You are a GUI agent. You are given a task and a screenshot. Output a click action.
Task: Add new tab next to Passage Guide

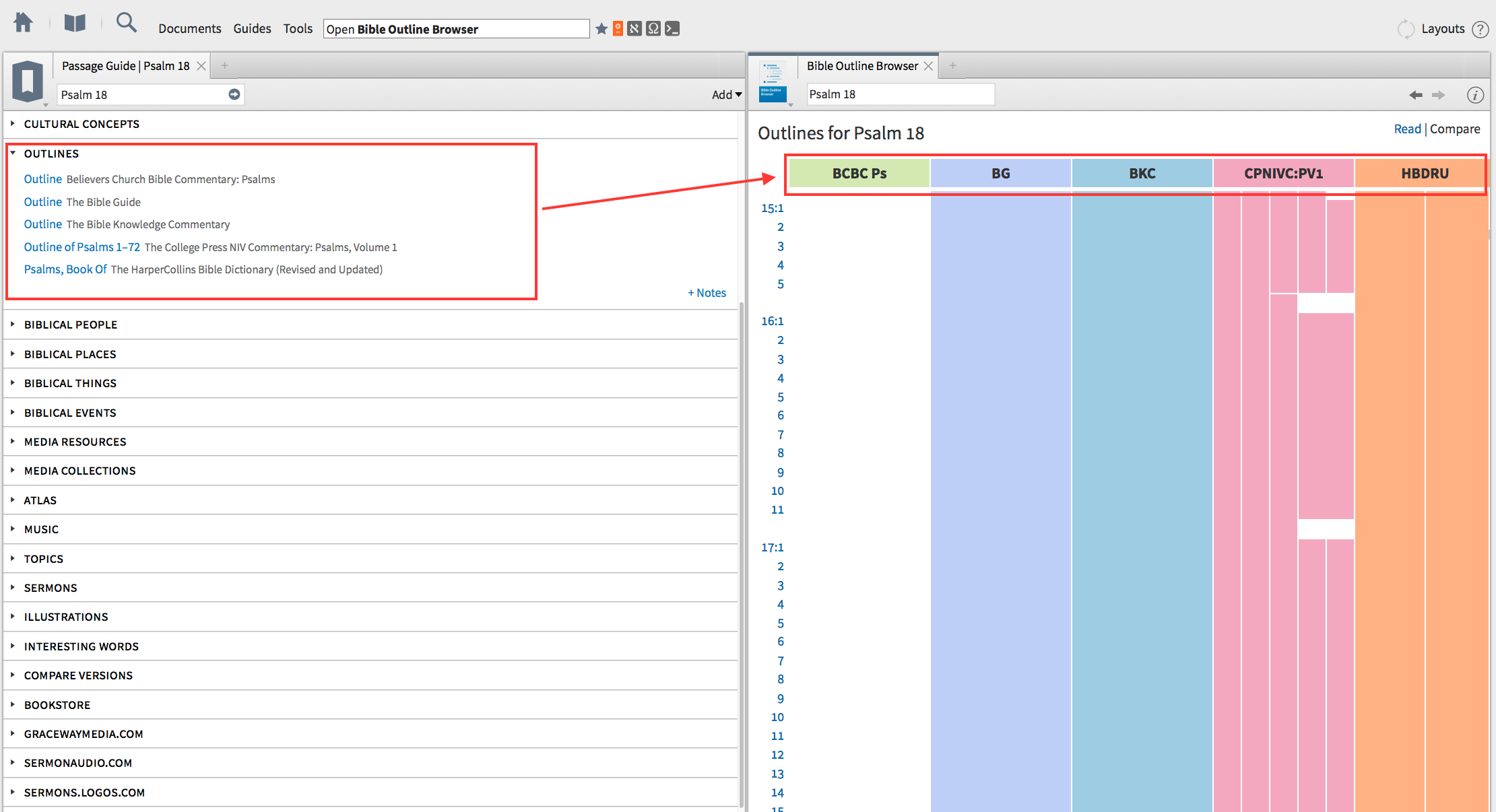(225, 65)
